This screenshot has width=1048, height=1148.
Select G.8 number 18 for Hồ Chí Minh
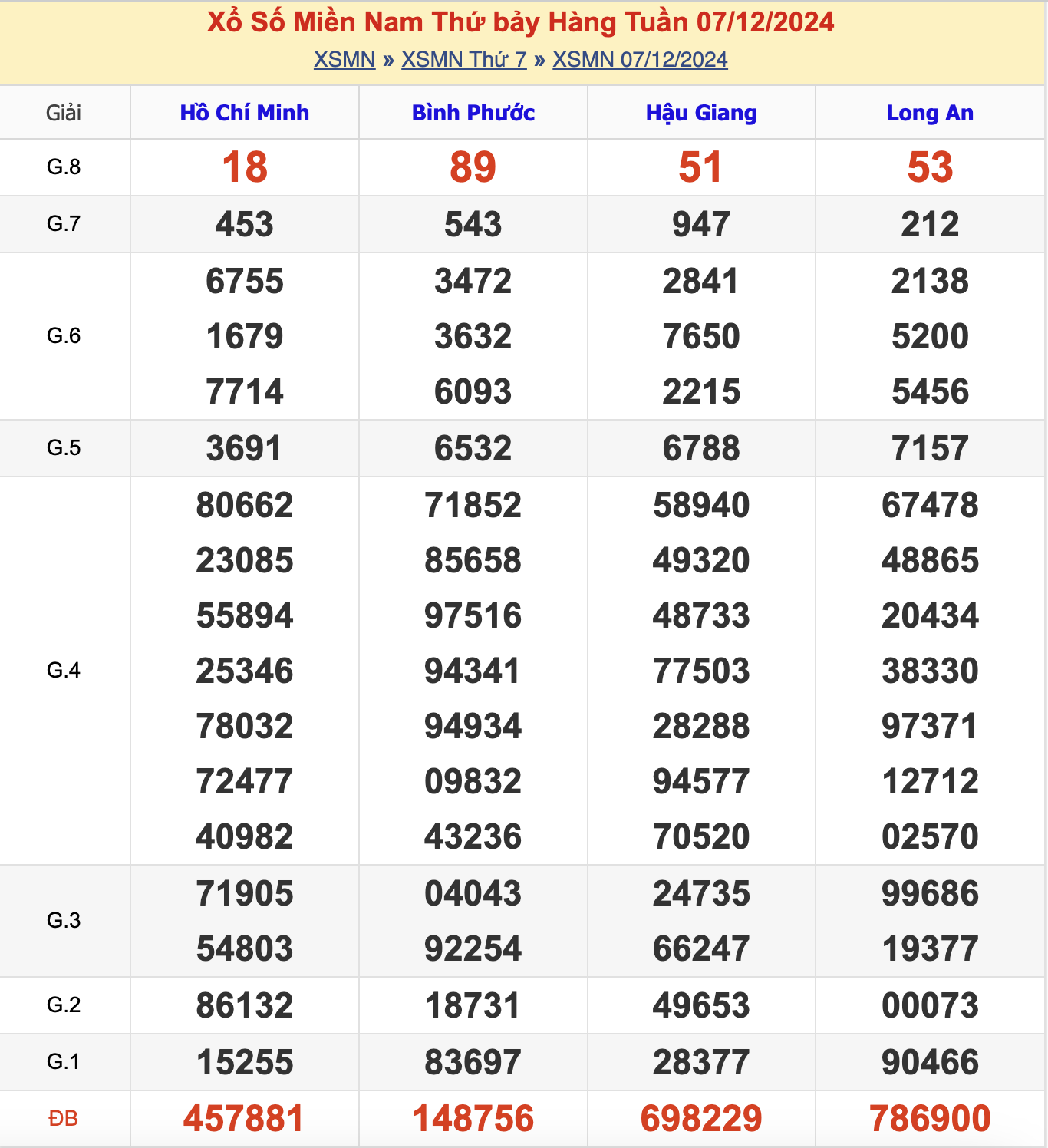click(x=245, y=167)
